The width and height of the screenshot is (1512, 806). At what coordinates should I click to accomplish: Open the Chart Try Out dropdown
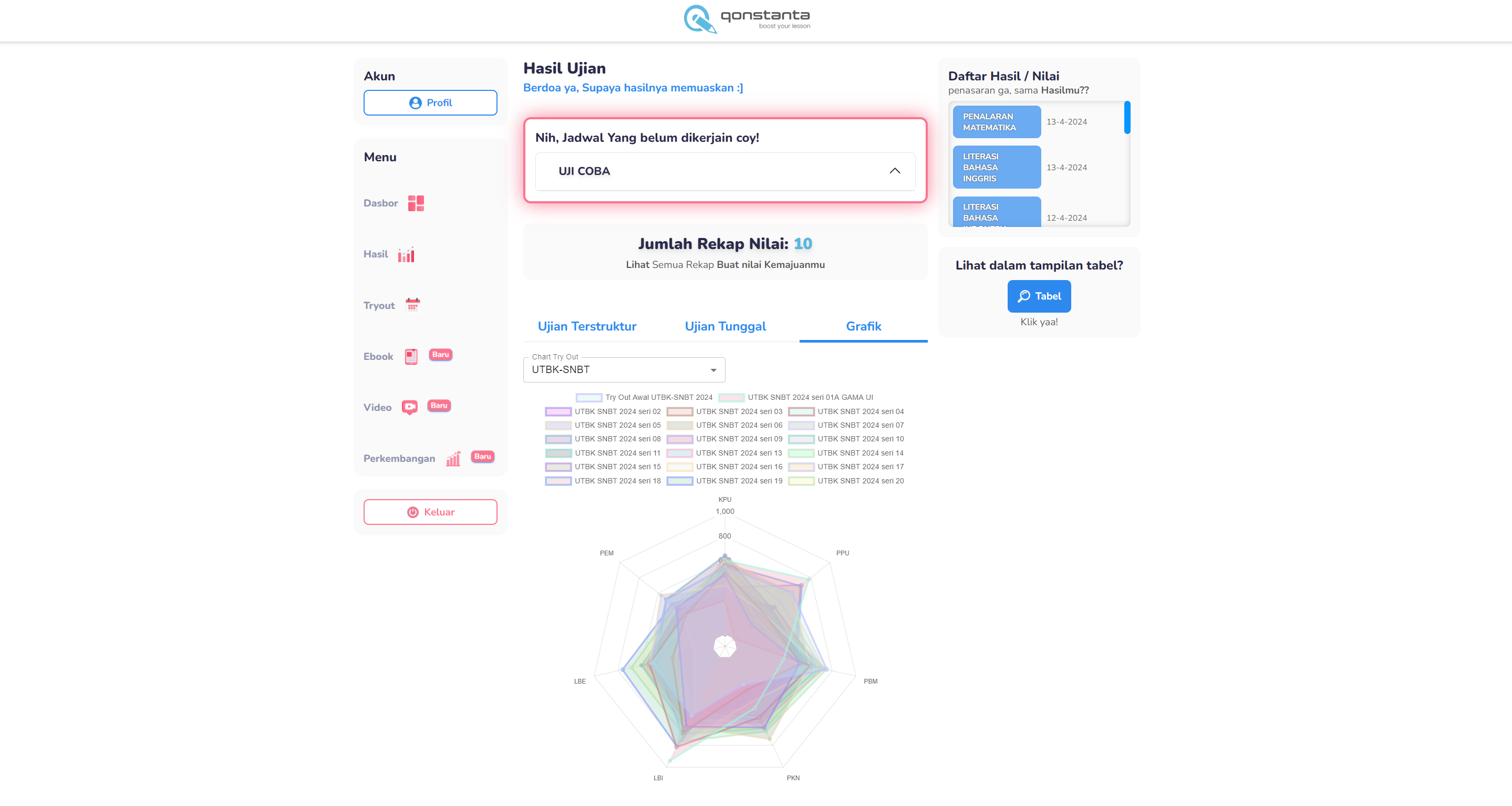click(x=624, y=370)
